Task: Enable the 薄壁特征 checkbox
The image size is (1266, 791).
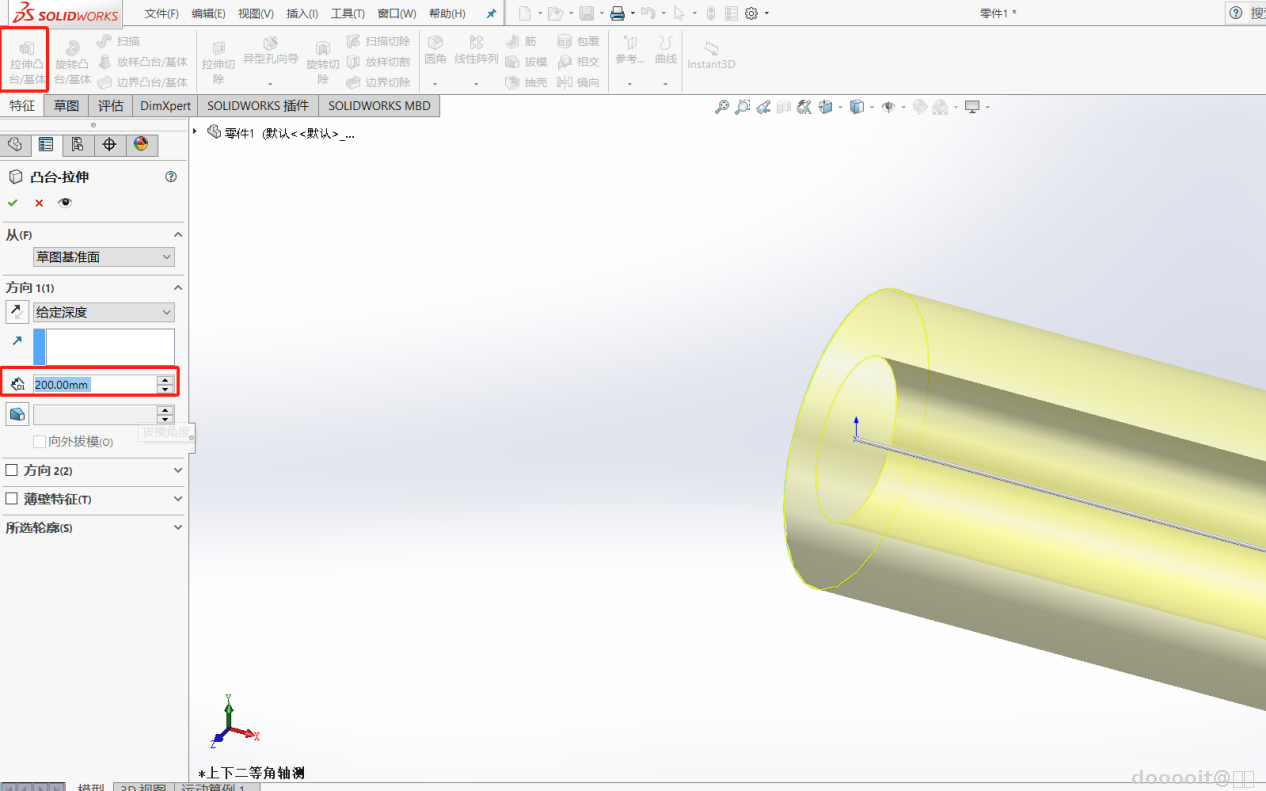Action: [x=12, y=499]
